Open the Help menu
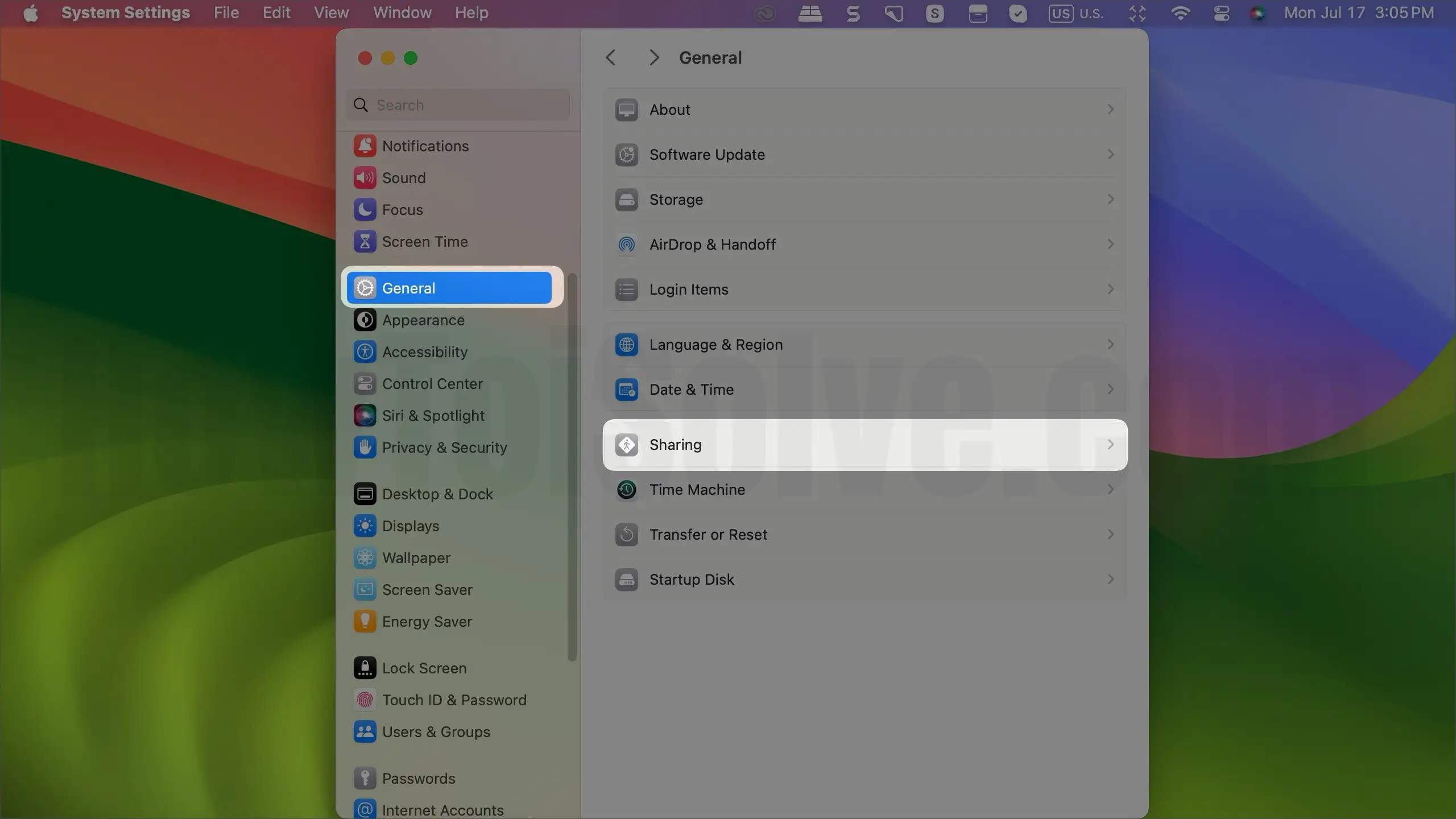The image size is (1456, 819). coord(471,13)
